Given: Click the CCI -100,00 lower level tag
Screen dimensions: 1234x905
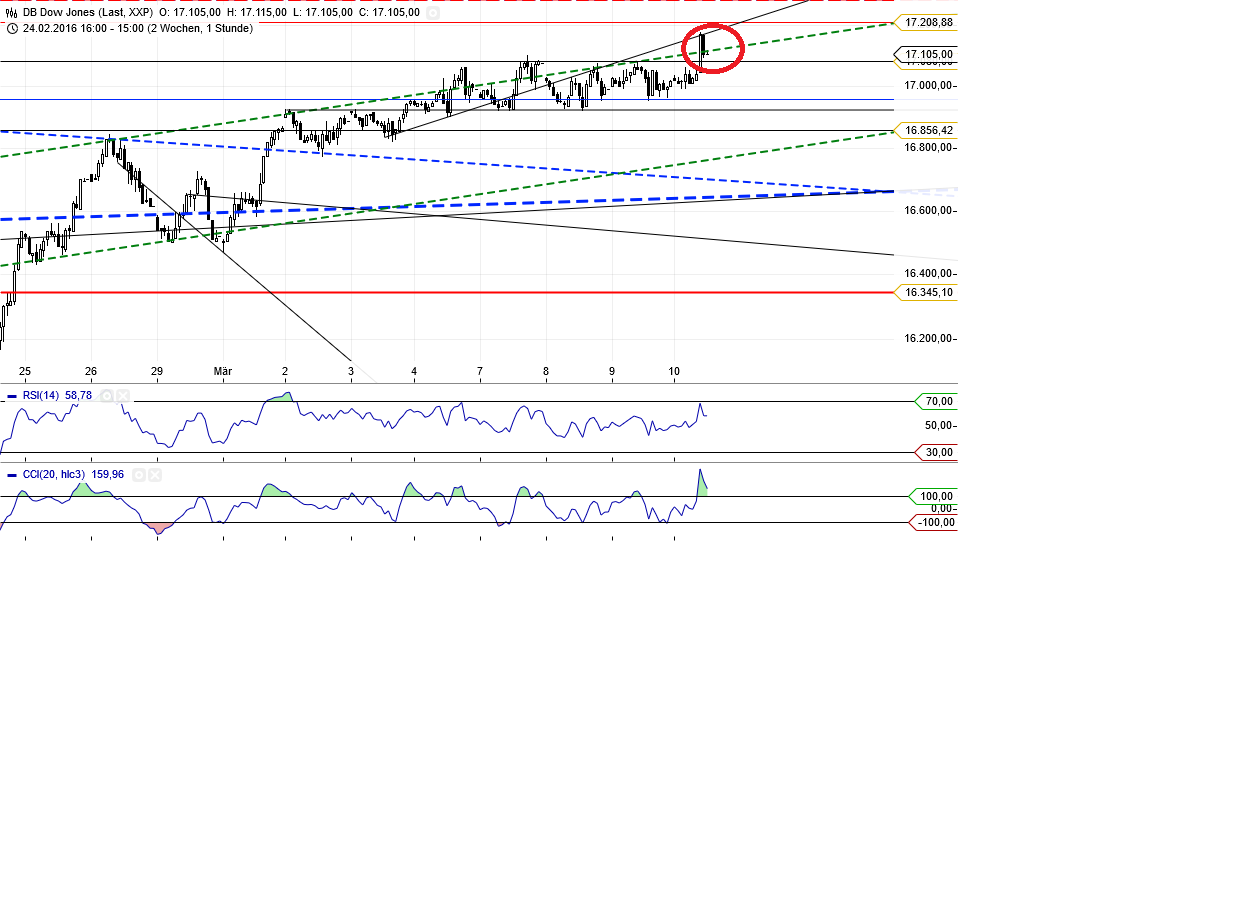Looking at the screenshot, I should click(935, 522).
